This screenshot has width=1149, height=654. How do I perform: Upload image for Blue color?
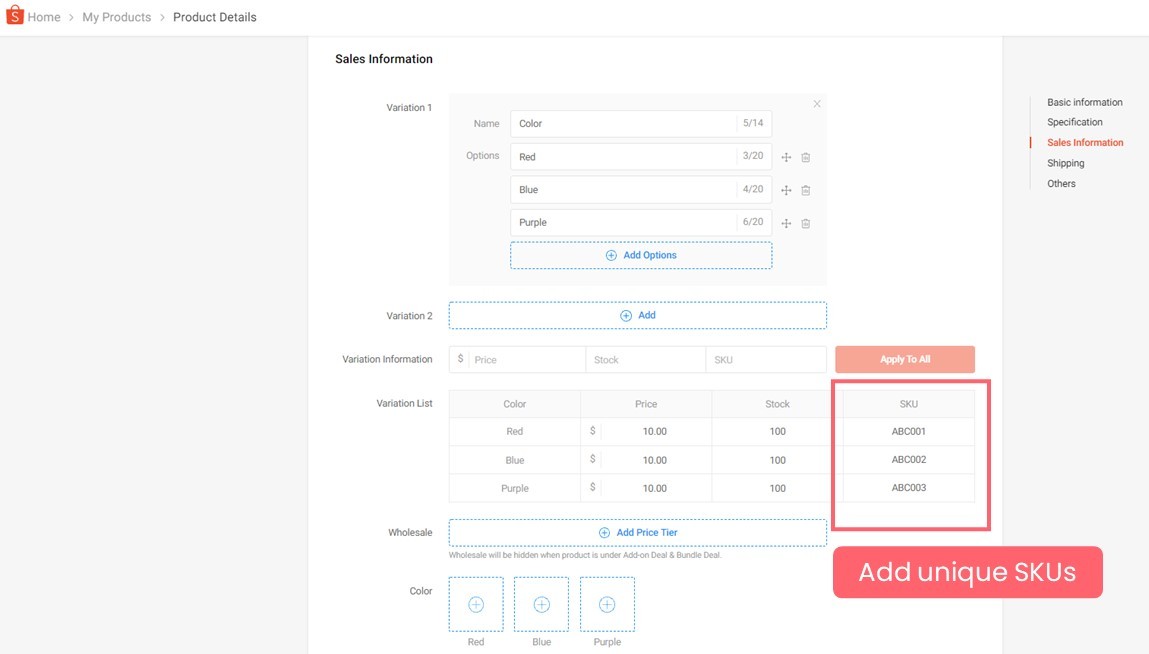(x=542, y=604)
